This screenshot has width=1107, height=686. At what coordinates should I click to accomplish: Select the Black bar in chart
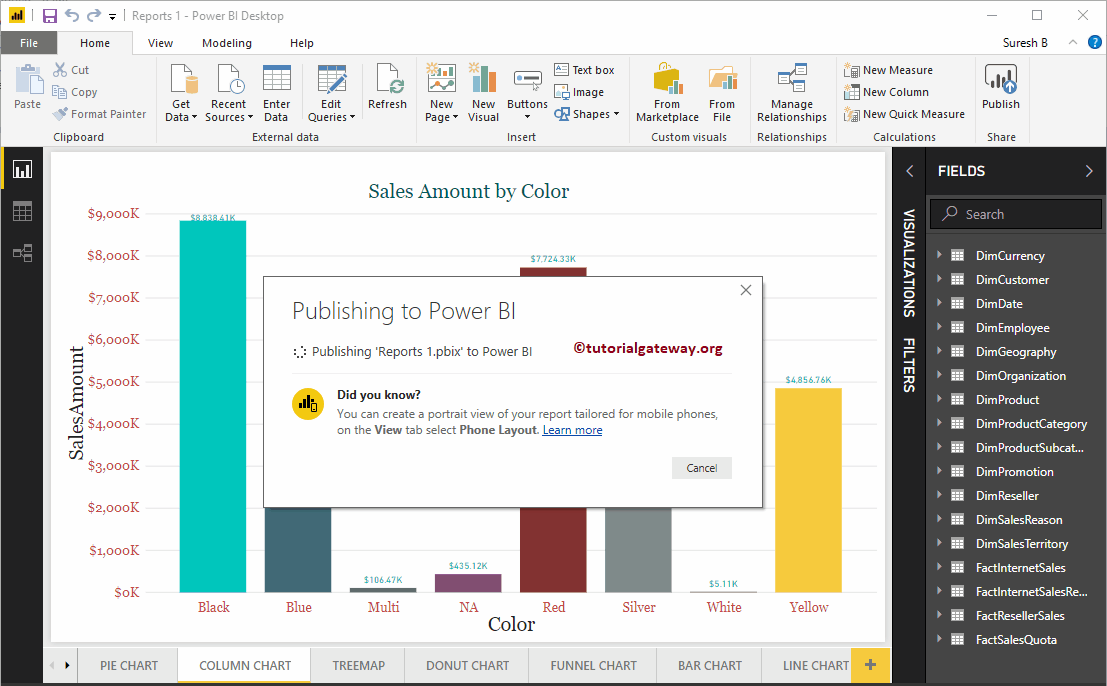(213, 407)
